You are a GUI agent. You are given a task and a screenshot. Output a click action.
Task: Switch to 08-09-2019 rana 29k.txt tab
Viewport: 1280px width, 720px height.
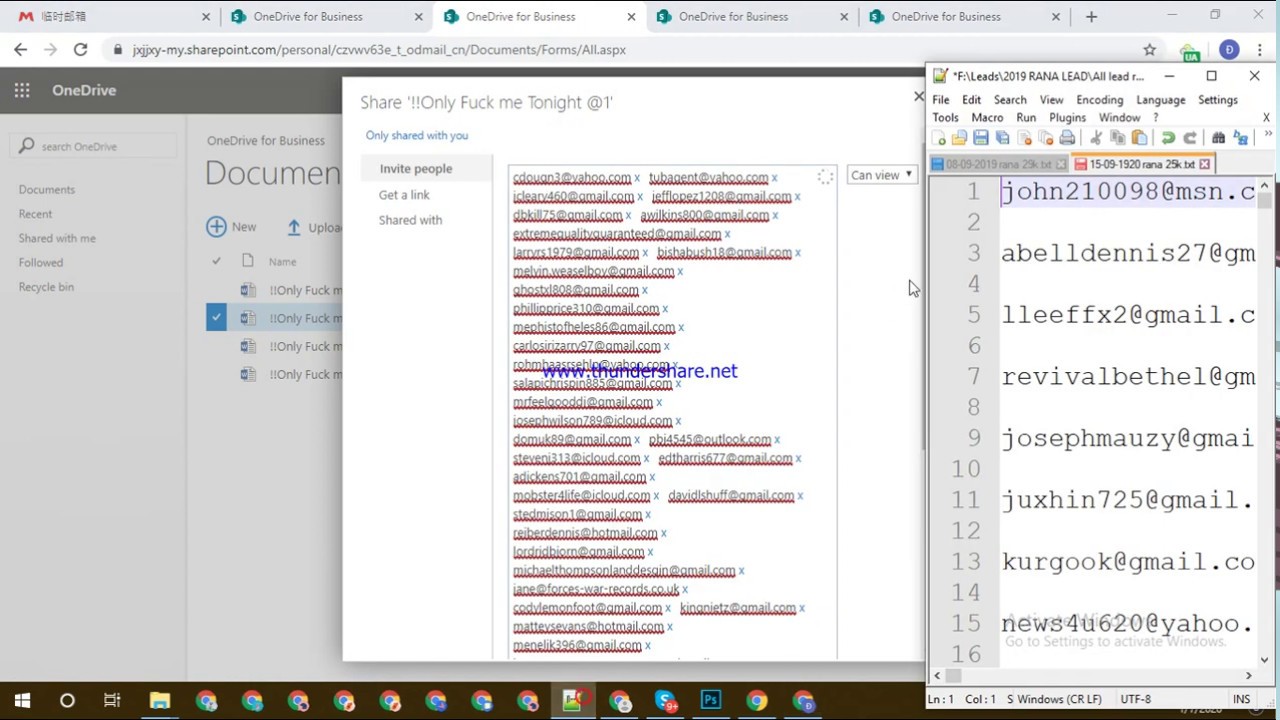(x=997, y=164)
